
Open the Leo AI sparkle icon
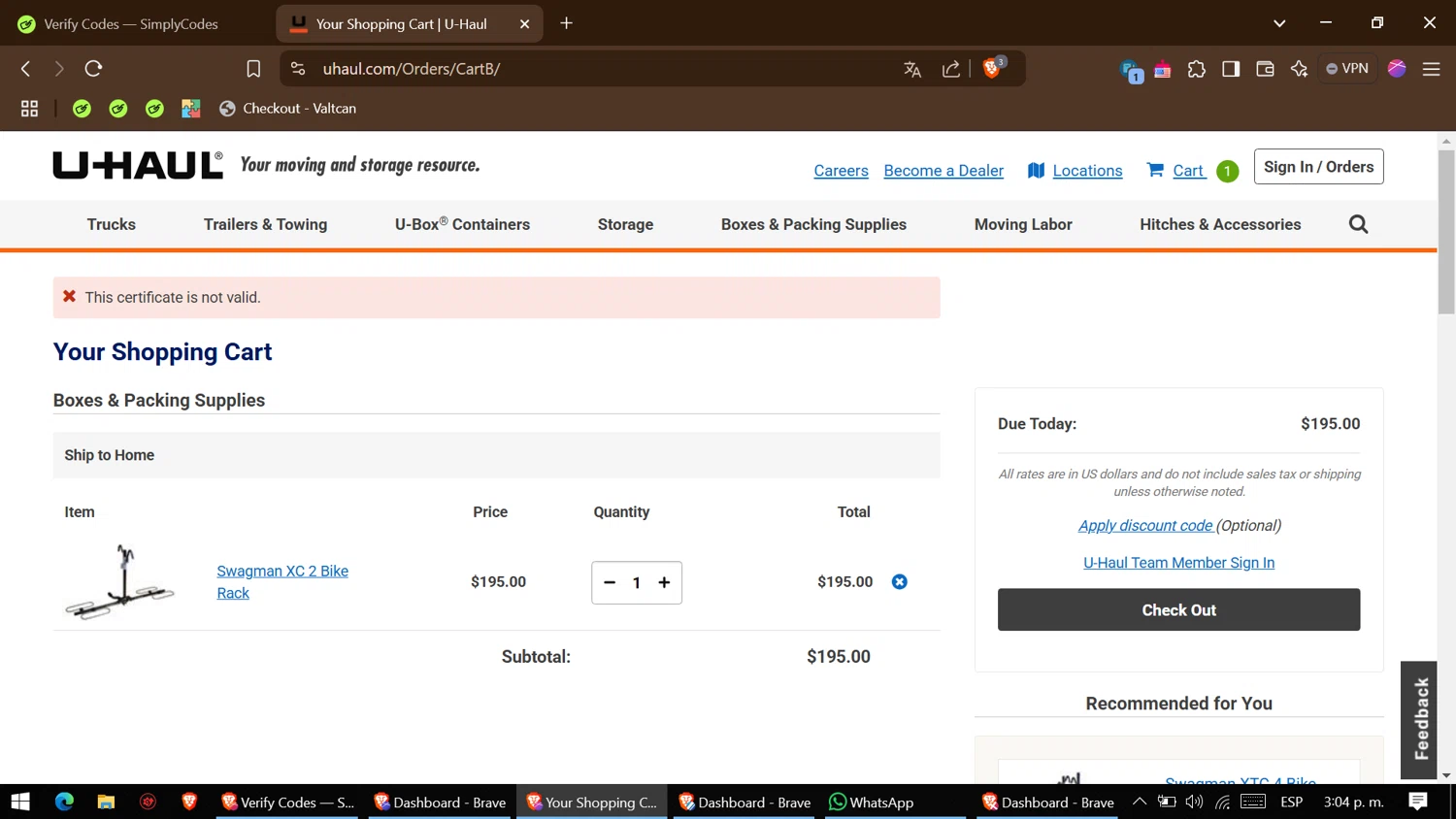(1299, 69)
